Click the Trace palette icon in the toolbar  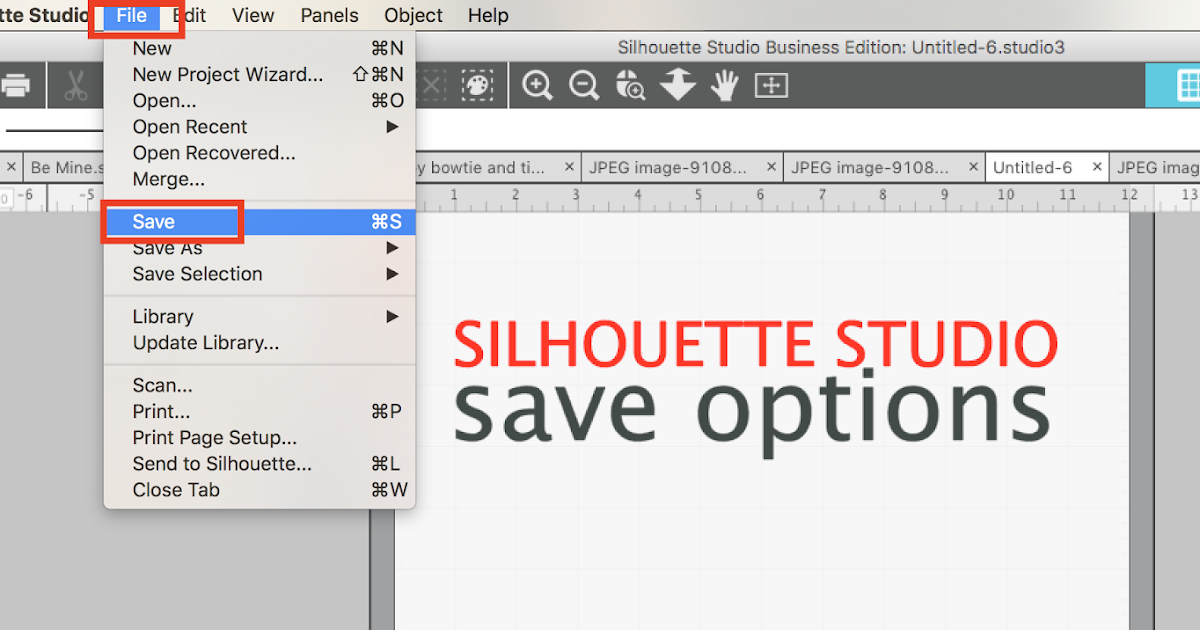tap(477, 85)
